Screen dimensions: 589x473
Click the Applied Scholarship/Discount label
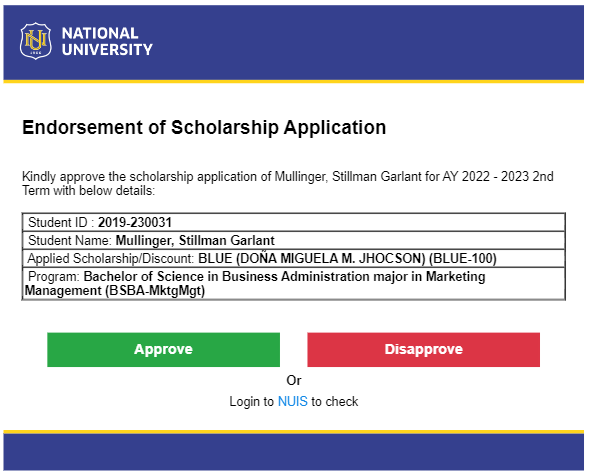[x=110, y=258]
